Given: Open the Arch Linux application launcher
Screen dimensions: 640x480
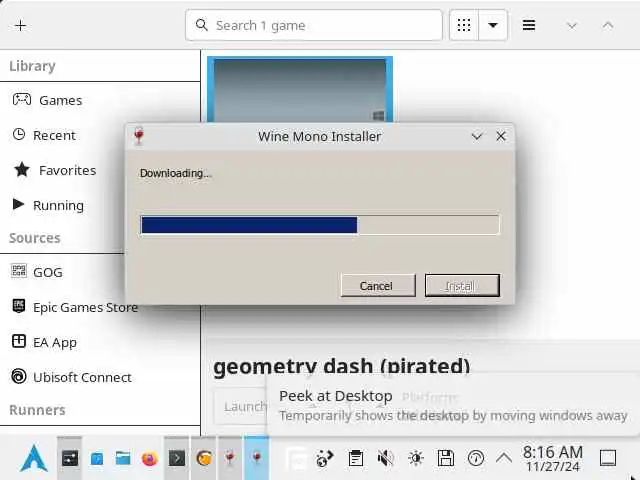Looking at the screenshot, I should point(34,458).
